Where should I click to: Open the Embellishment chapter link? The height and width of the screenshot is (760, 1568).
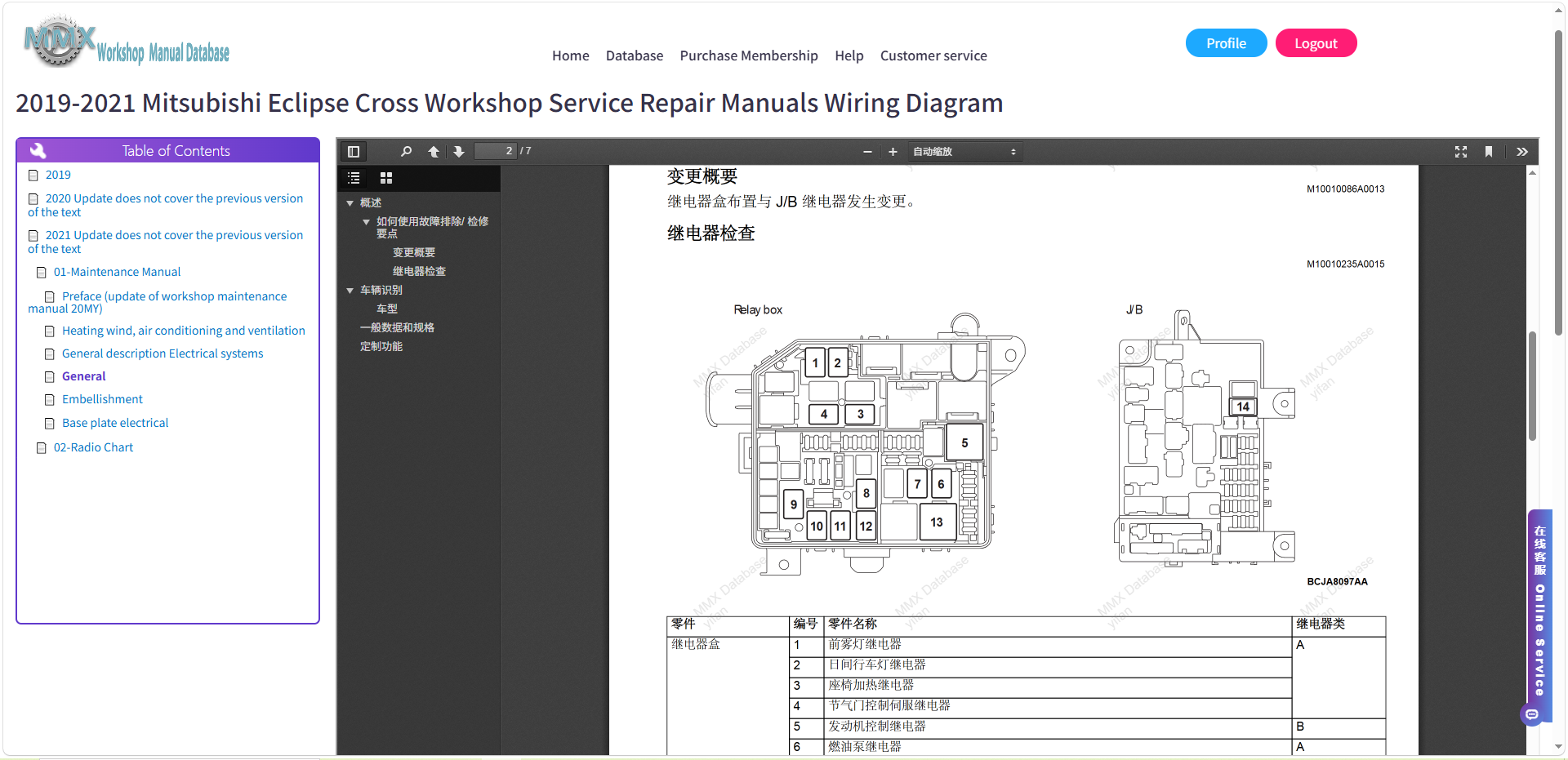pos(102,399)
